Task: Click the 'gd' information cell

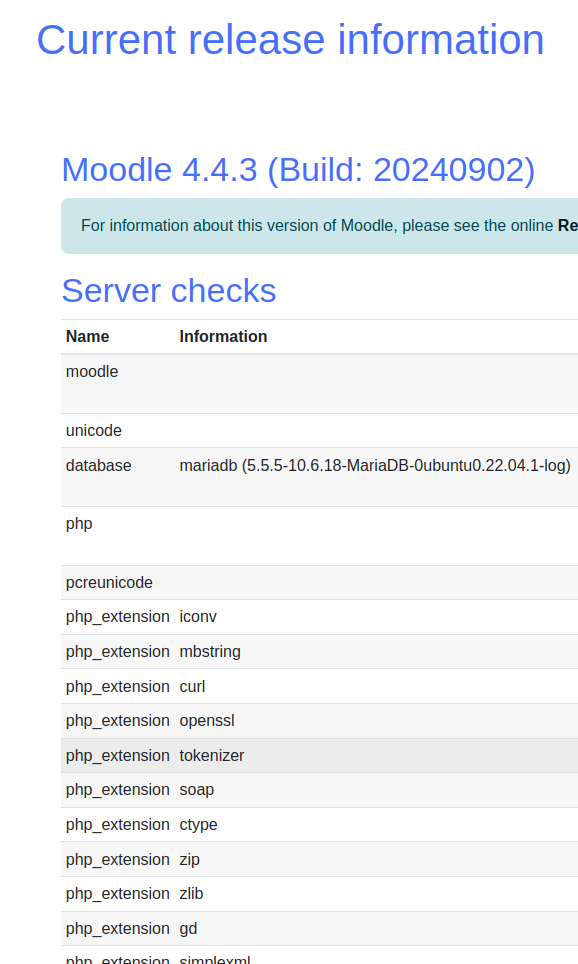Action: (188, 929)
